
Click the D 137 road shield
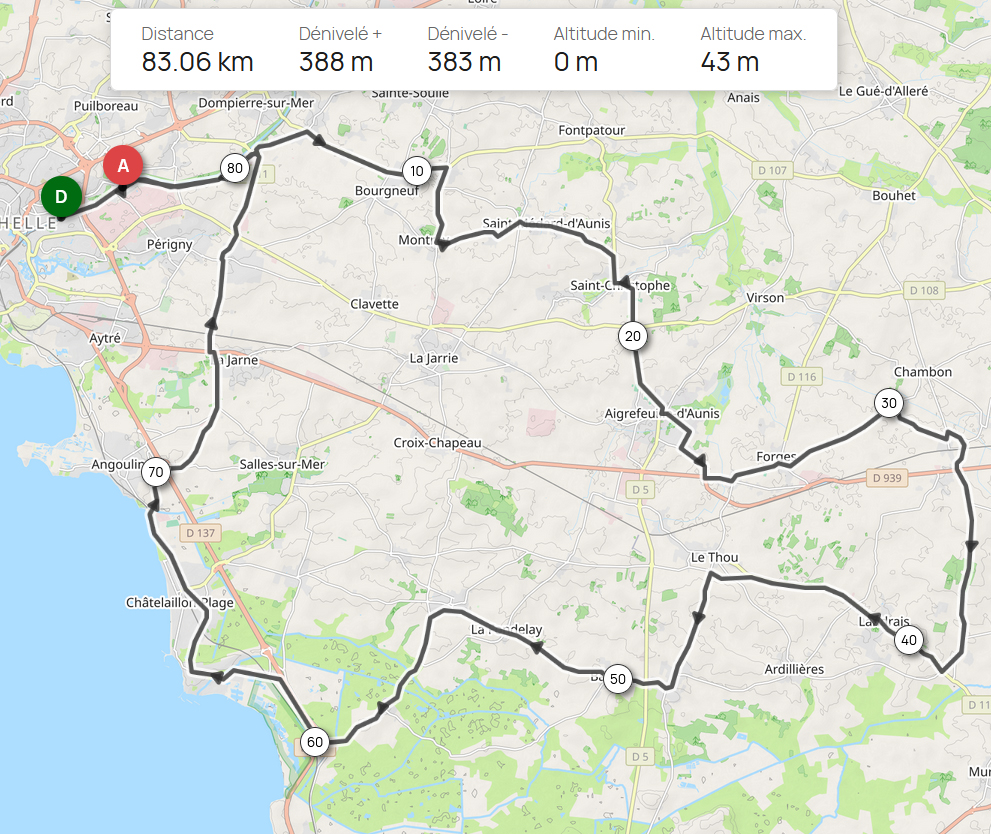(x=200, y=533)
